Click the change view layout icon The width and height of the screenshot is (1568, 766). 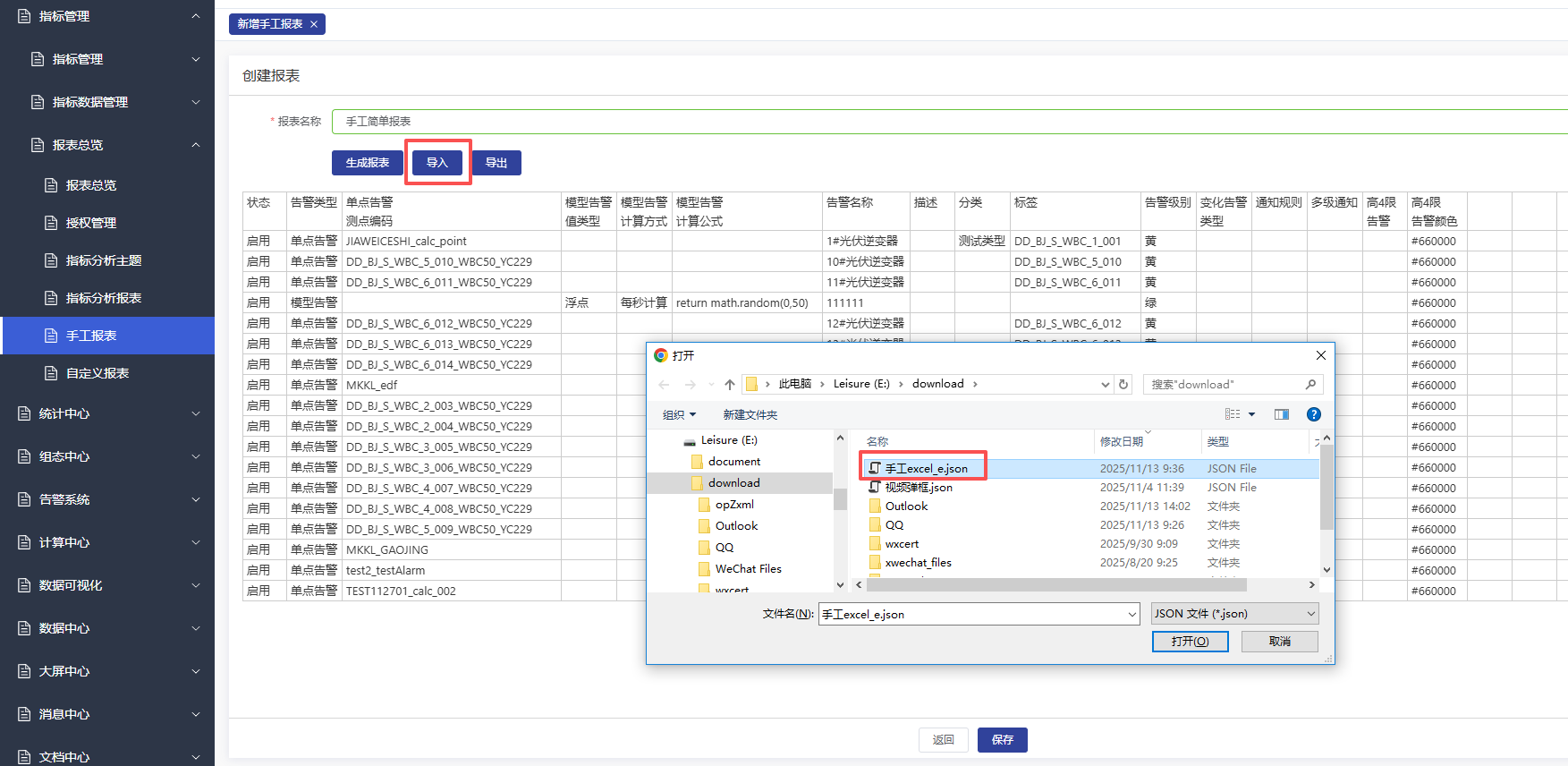tap(1233, 414)
